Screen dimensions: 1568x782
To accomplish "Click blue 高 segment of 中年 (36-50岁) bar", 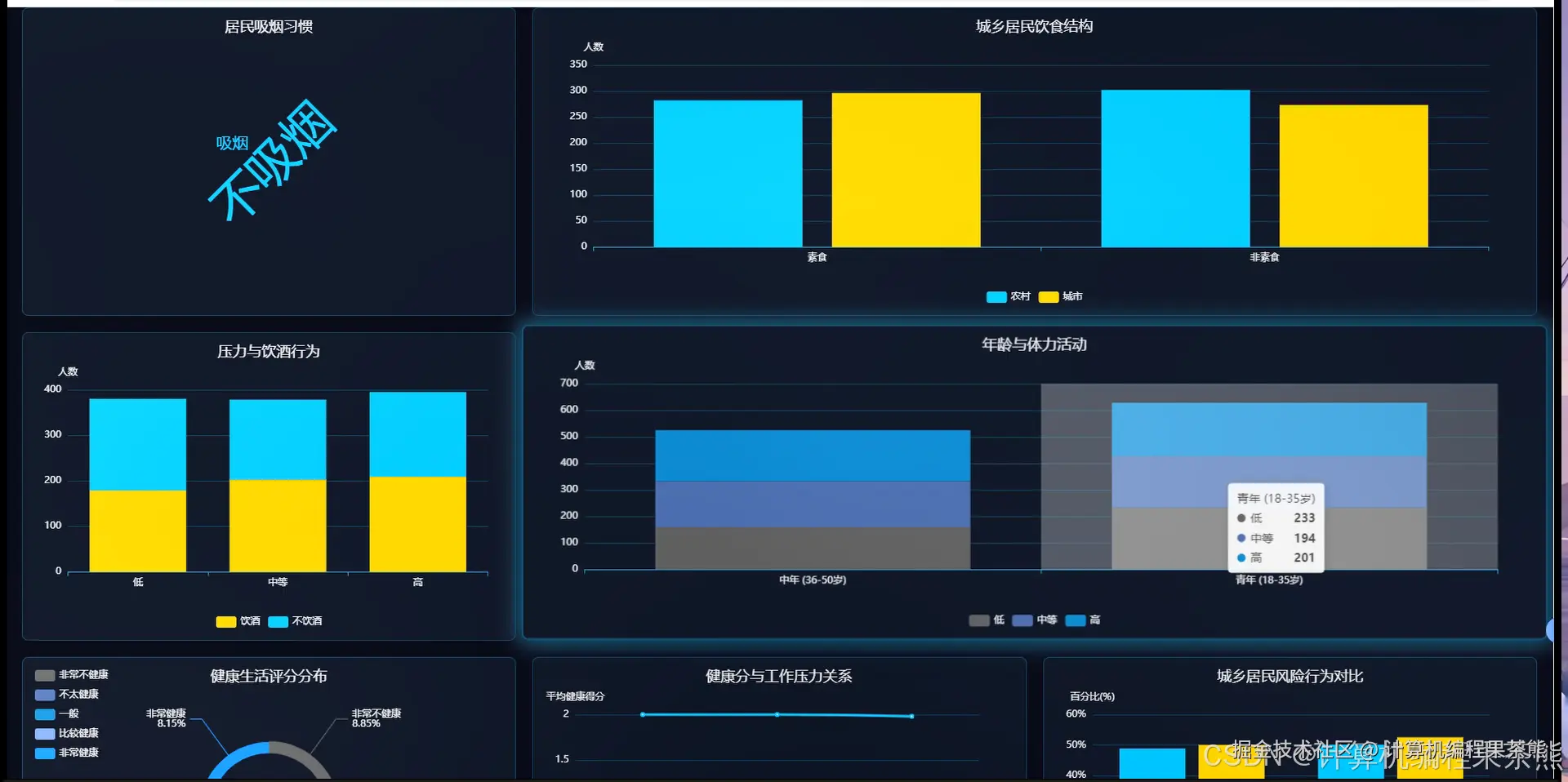I will (813, 455).
